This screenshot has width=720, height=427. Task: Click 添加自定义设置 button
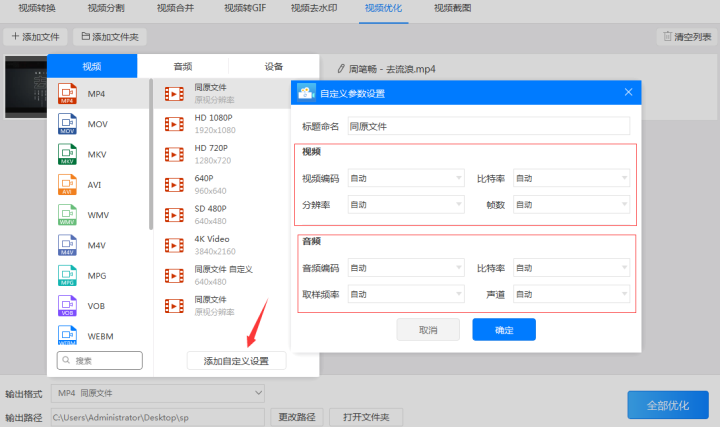236,361
